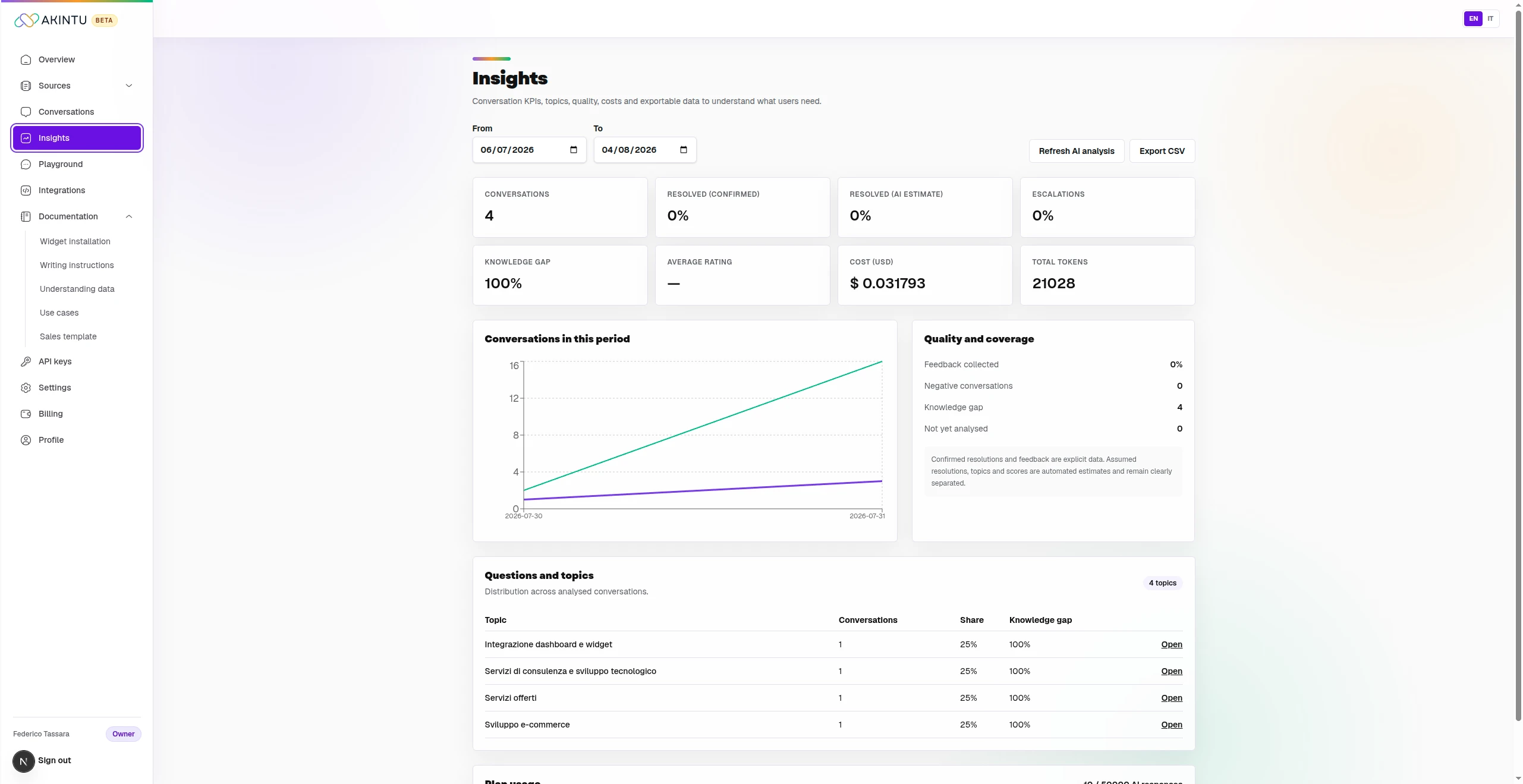1523x784 pixels.
Task: Click the Playground icon in sidebar
Action: 26,164
